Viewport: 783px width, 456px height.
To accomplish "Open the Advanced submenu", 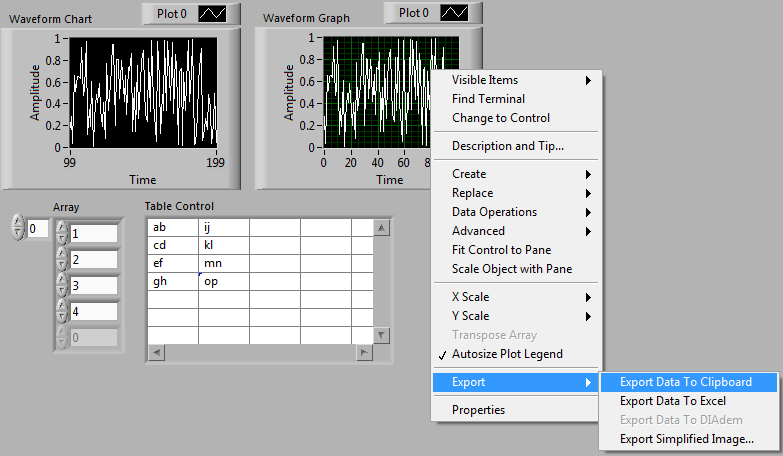I will coord(516,231).
